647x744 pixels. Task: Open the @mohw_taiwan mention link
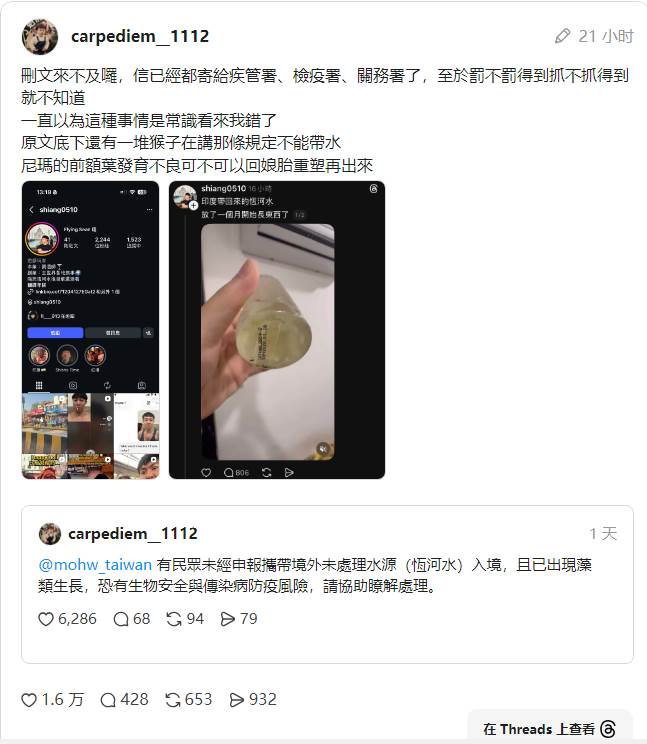pyautogui.click(x=95, y=565)
